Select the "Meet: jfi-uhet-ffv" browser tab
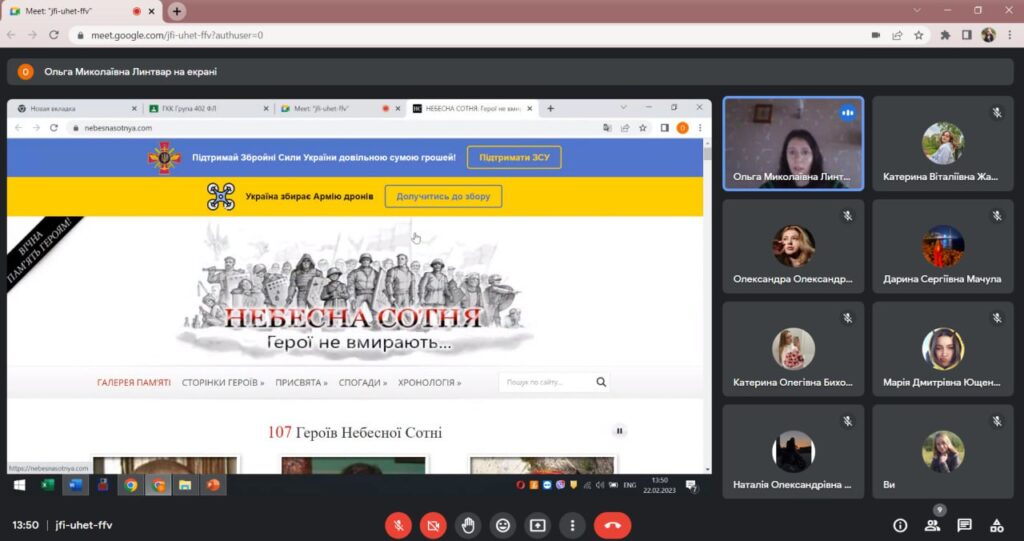The width and height of the screenshot is (1024, 541). point(75,11)
